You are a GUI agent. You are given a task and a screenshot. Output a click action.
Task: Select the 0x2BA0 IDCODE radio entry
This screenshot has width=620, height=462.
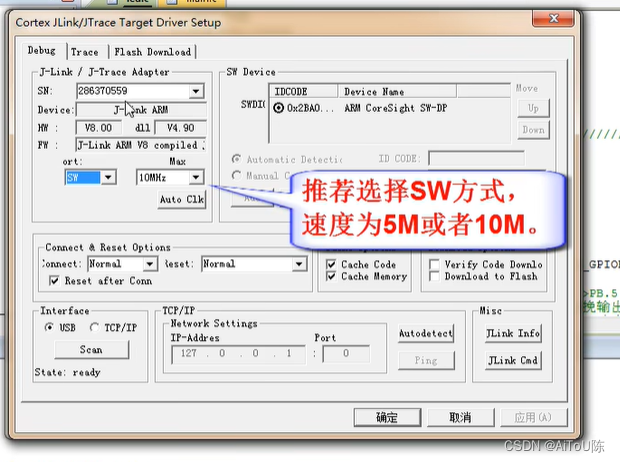click(279, 108)
